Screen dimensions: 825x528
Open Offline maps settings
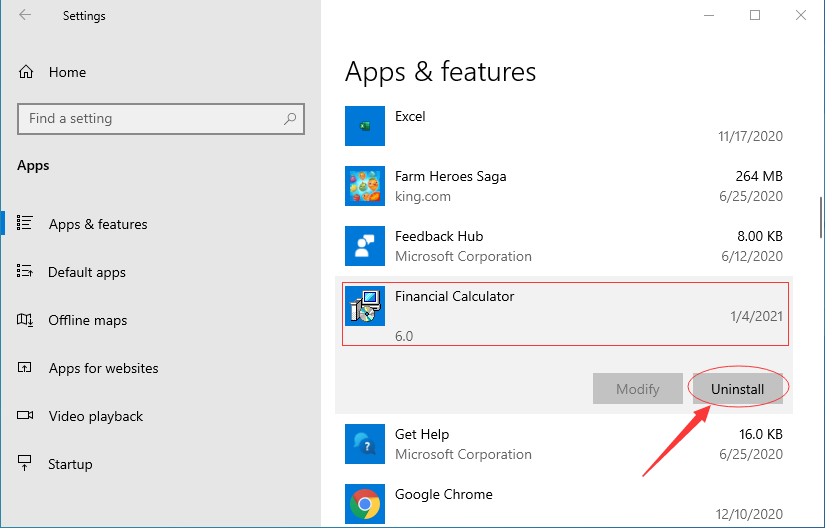click(87, 320)
